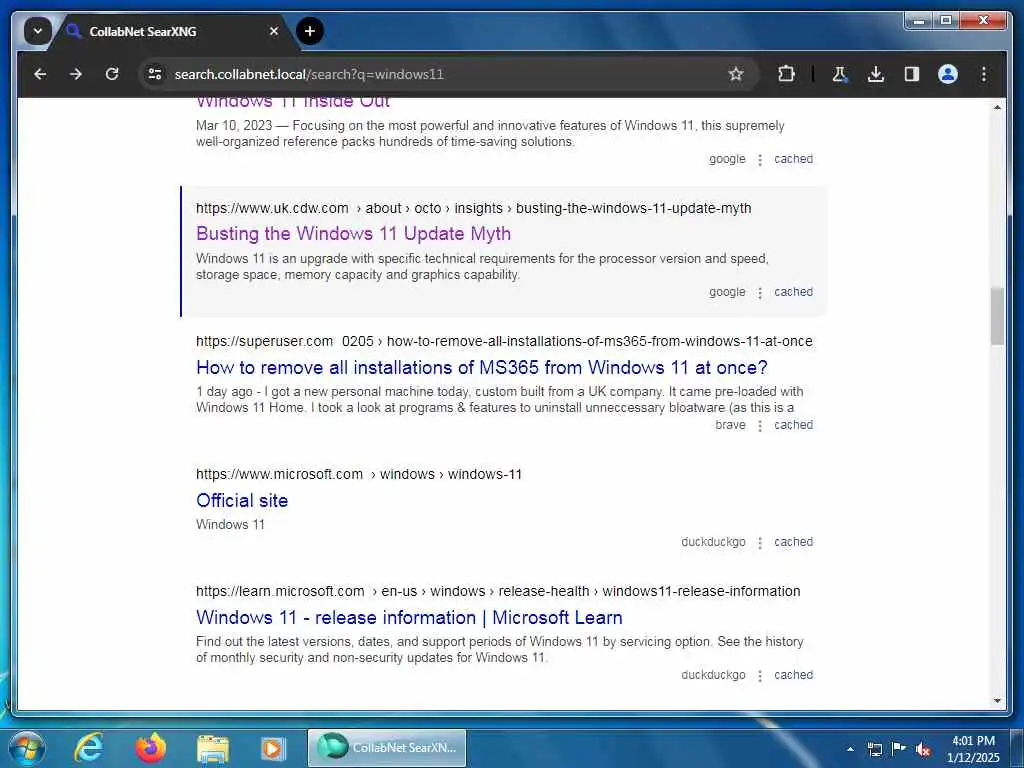Image resolution: width=1024 pixels, height=768 pixels.
Task: Expand the tab search dropdown arrow
Action: click(38, 31)
